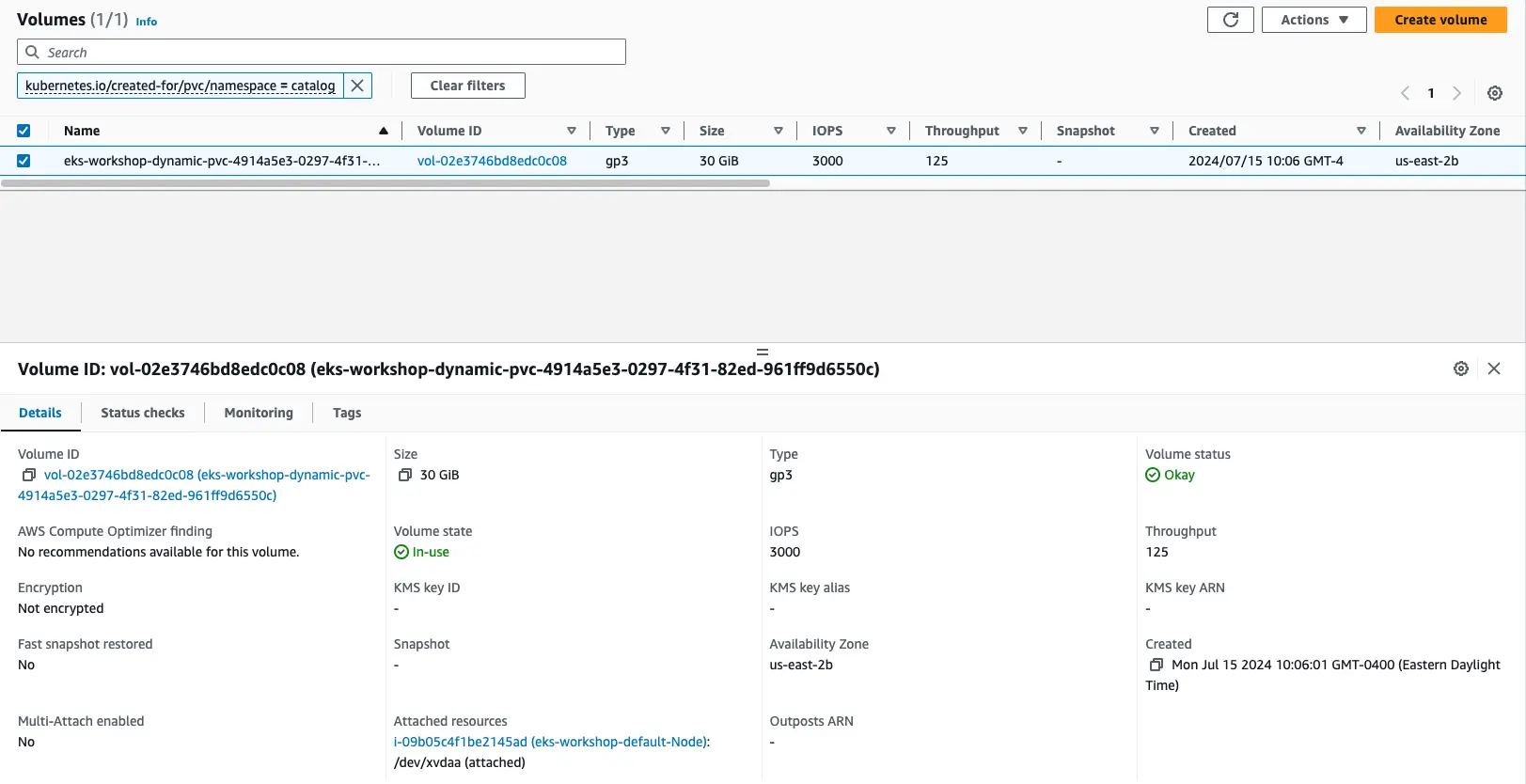This screenshot has width=1526, height=784.
Task: Copy the Created timestamp value
Action: pos(1156,666)
